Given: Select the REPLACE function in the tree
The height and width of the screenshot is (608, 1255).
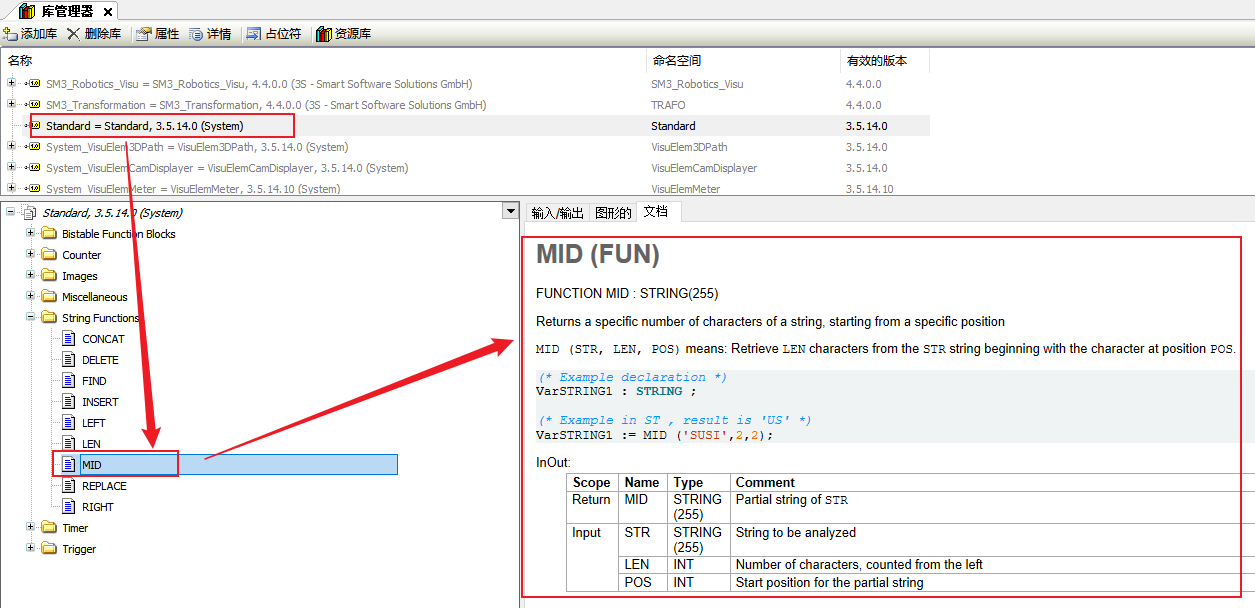Looking at the screenshot, I should (x=104, y=486).
